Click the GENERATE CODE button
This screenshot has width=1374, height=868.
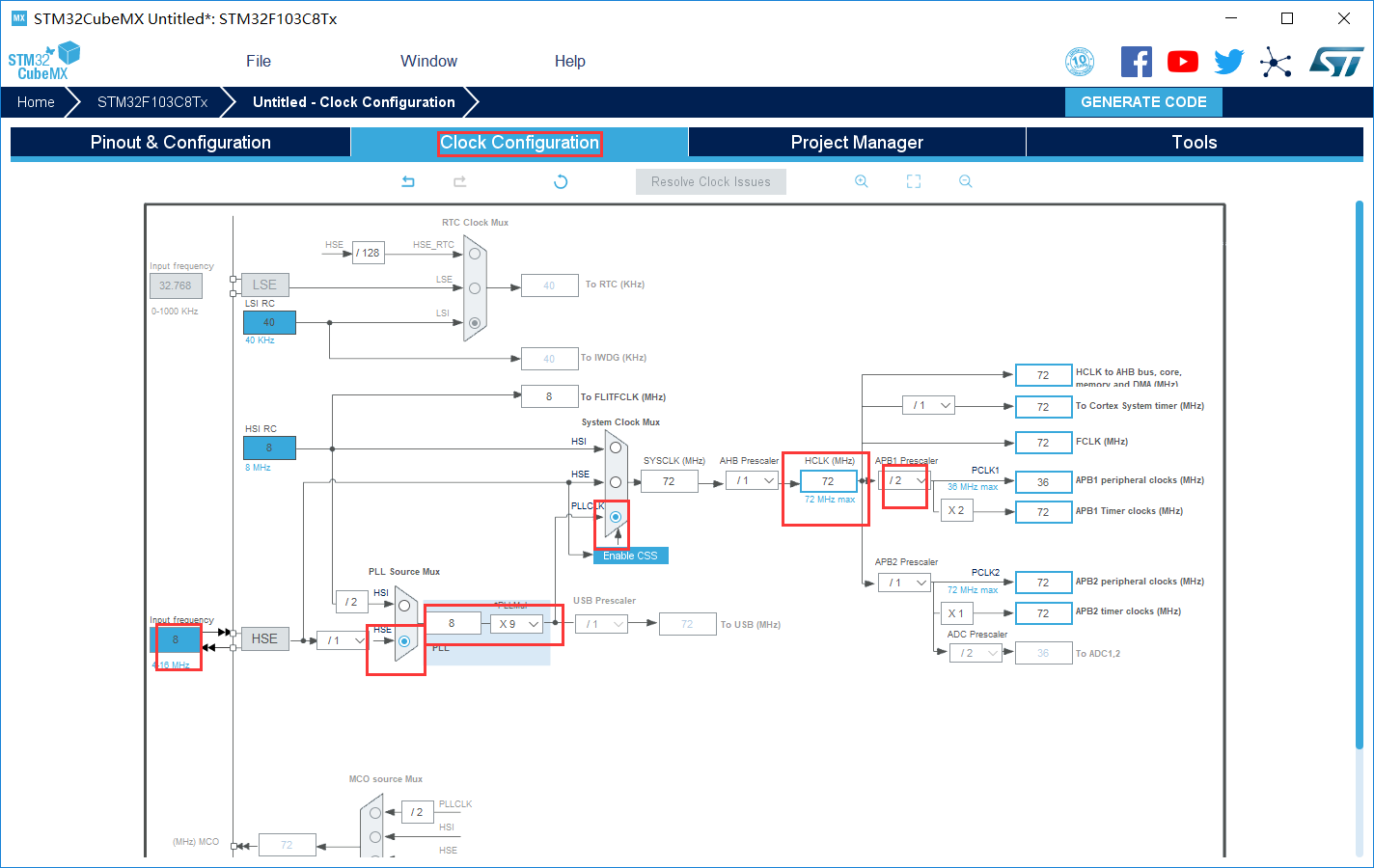pyautogui.click(x=1143, y=102)
